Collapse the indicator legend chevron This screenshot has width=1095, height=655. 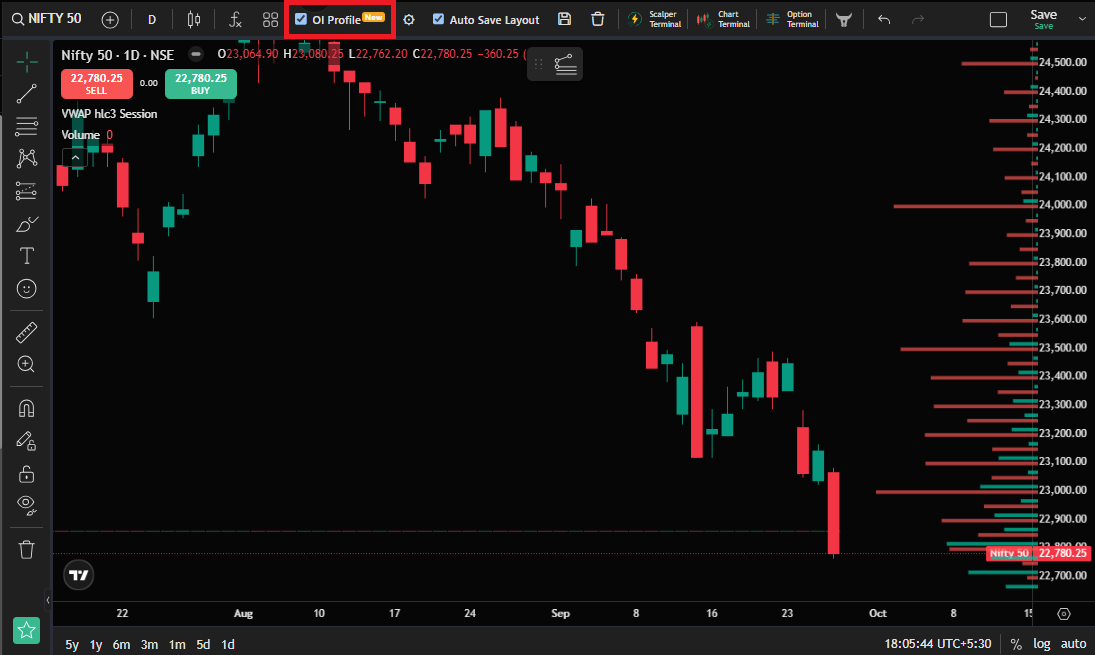pyautogui.click(x=75, y=158)
